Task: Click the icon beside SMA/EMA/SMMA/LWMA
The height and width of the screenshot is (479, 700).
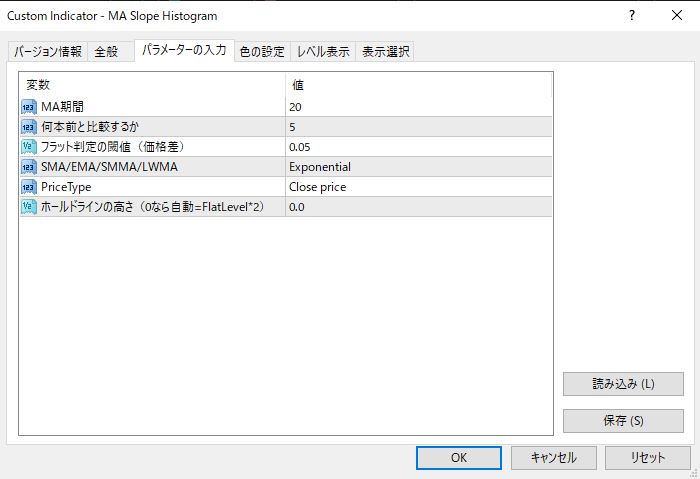Action: (x=28, y=167)
